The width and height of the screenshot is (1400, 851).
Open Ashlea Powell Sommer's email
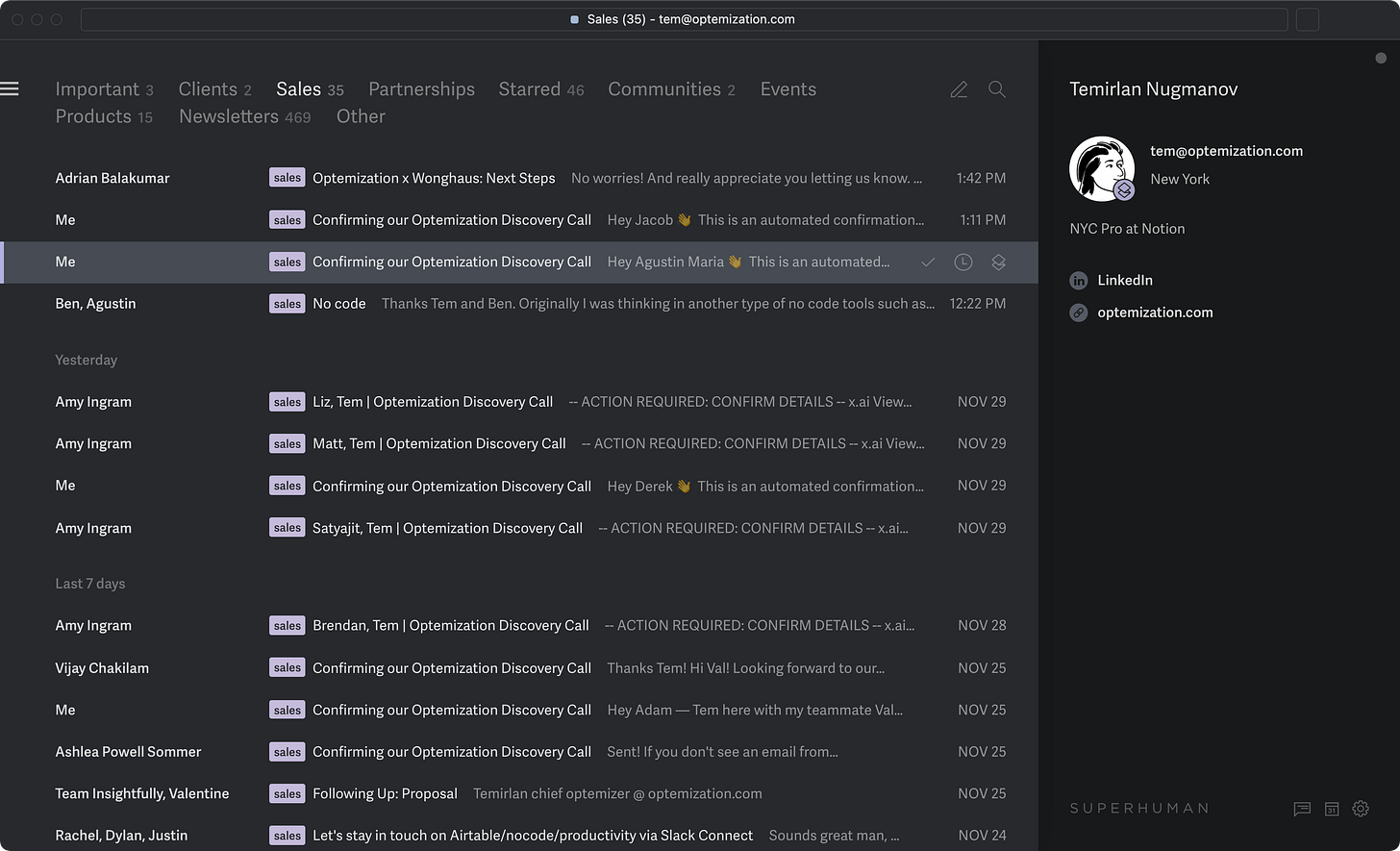[x=519, y=752]
